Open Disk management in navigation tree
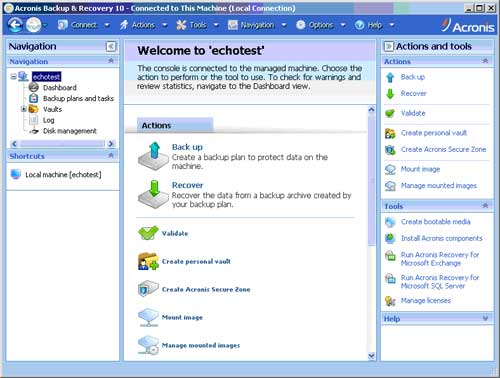Viewport: 500px width, 378px height. pyautogui.click(x=70, y=131)
